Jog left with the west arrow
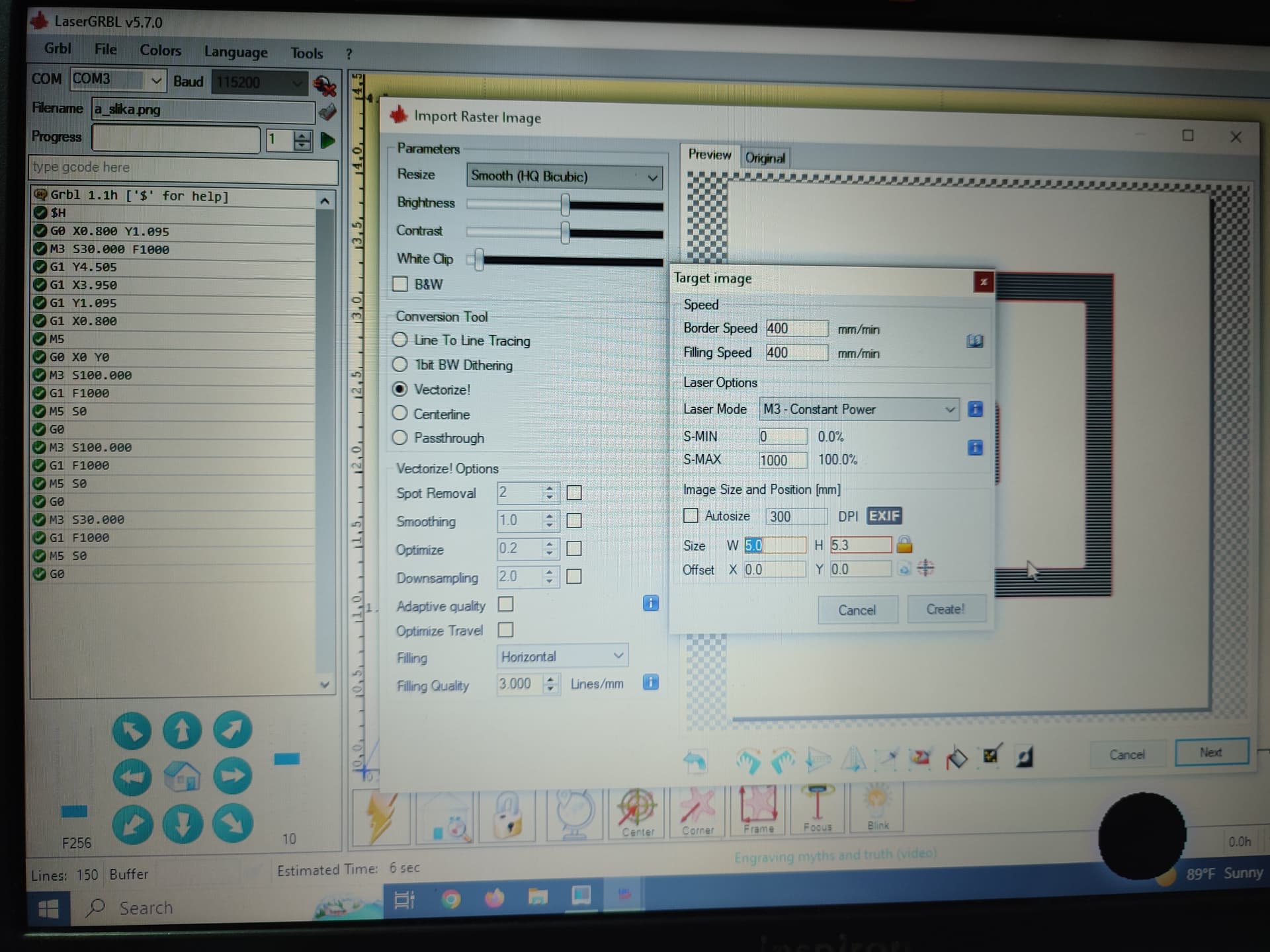This screenshot has height=952, width=1270. pyautogui.click(x=132, y=777)
